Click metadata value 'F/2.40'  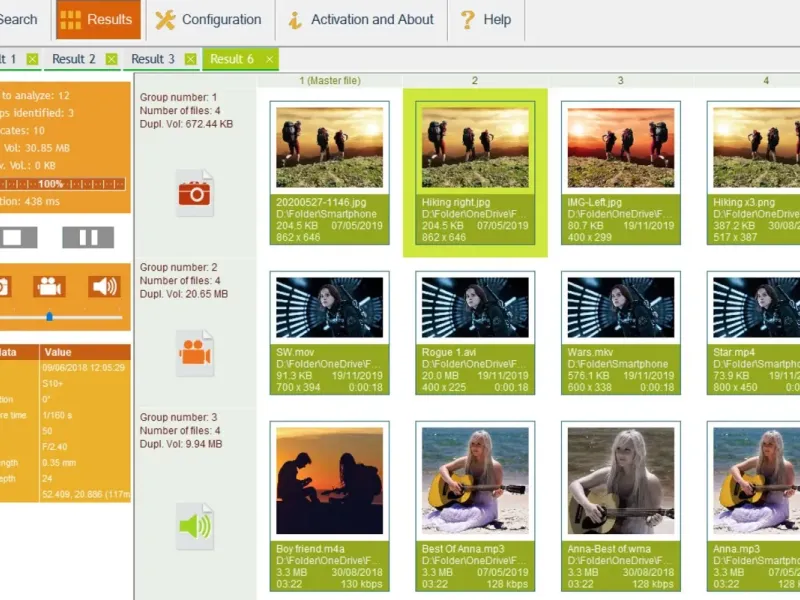point(55,447)
